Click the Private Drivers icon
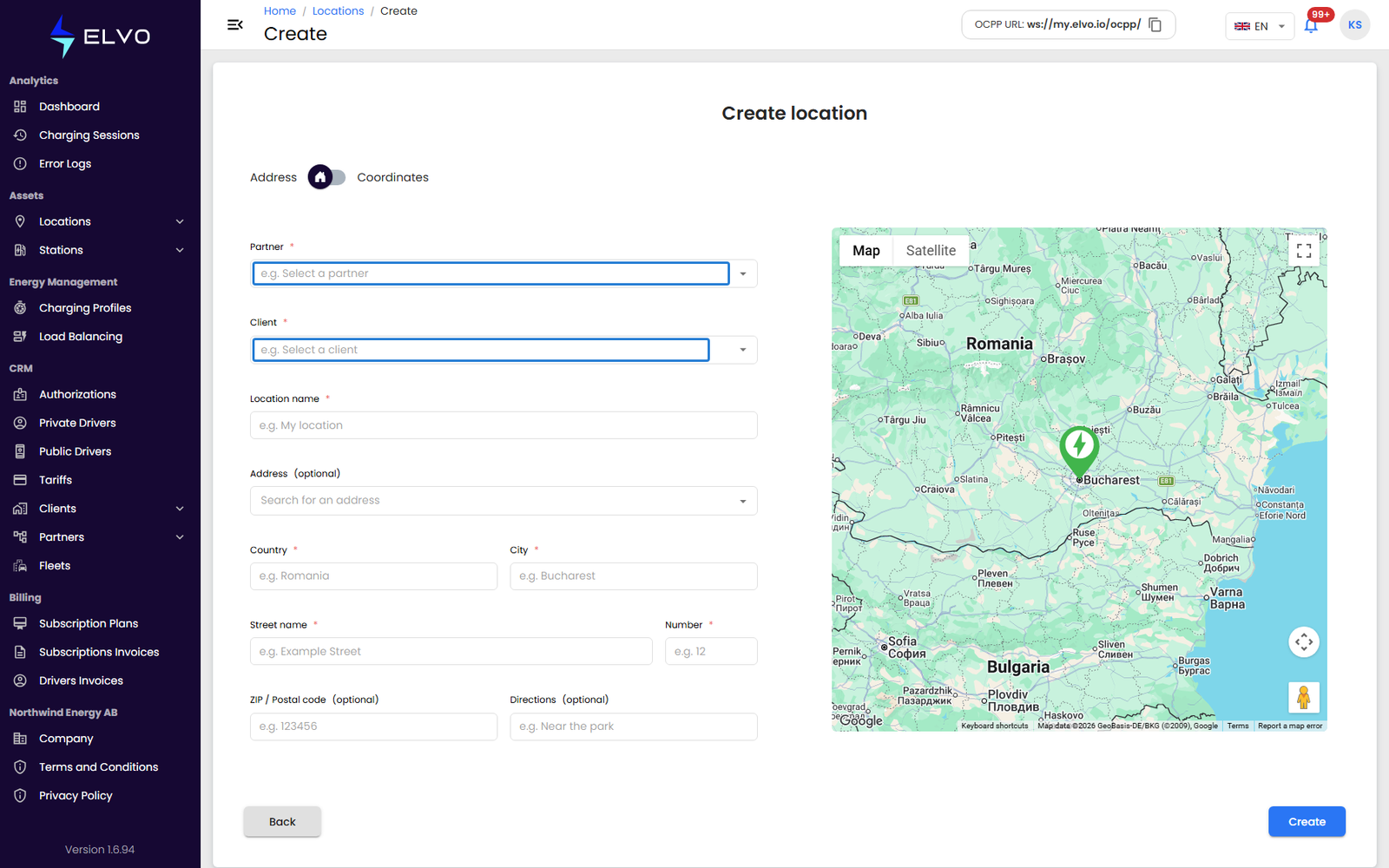This screenshot has height=868, width=1389. point(20,423)
